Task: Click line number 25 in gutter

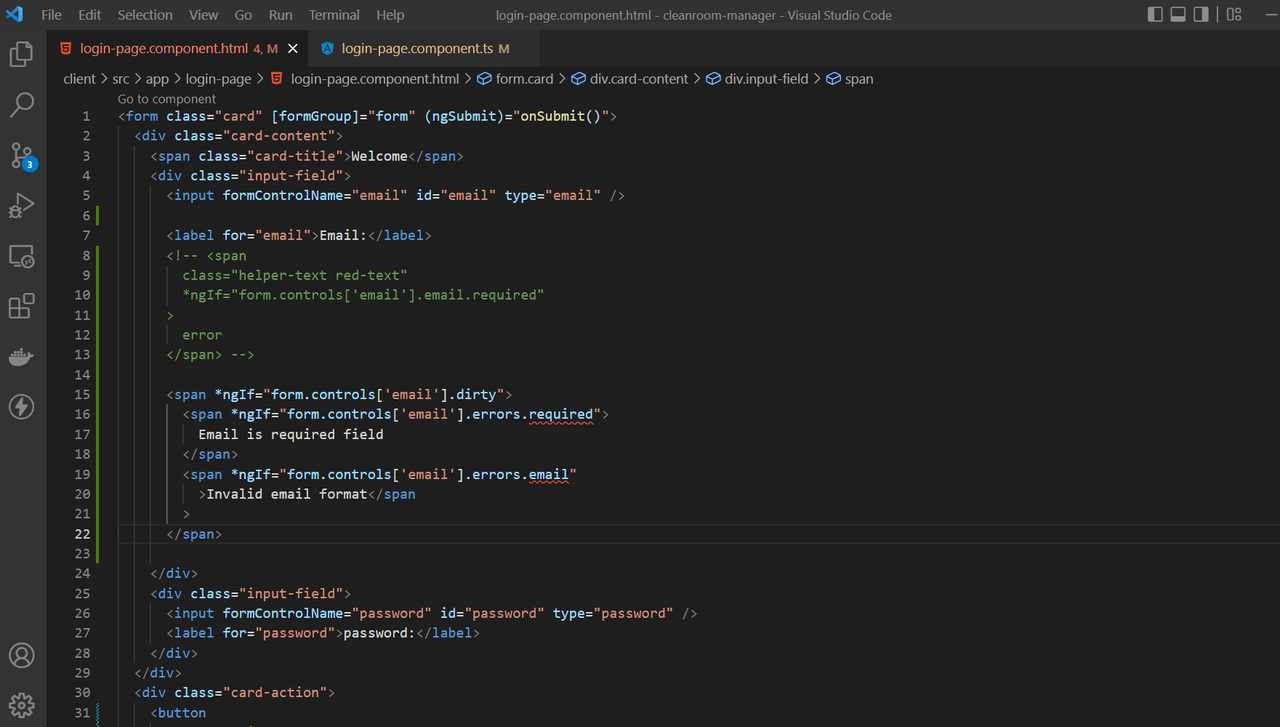Action: coord(82,593)
